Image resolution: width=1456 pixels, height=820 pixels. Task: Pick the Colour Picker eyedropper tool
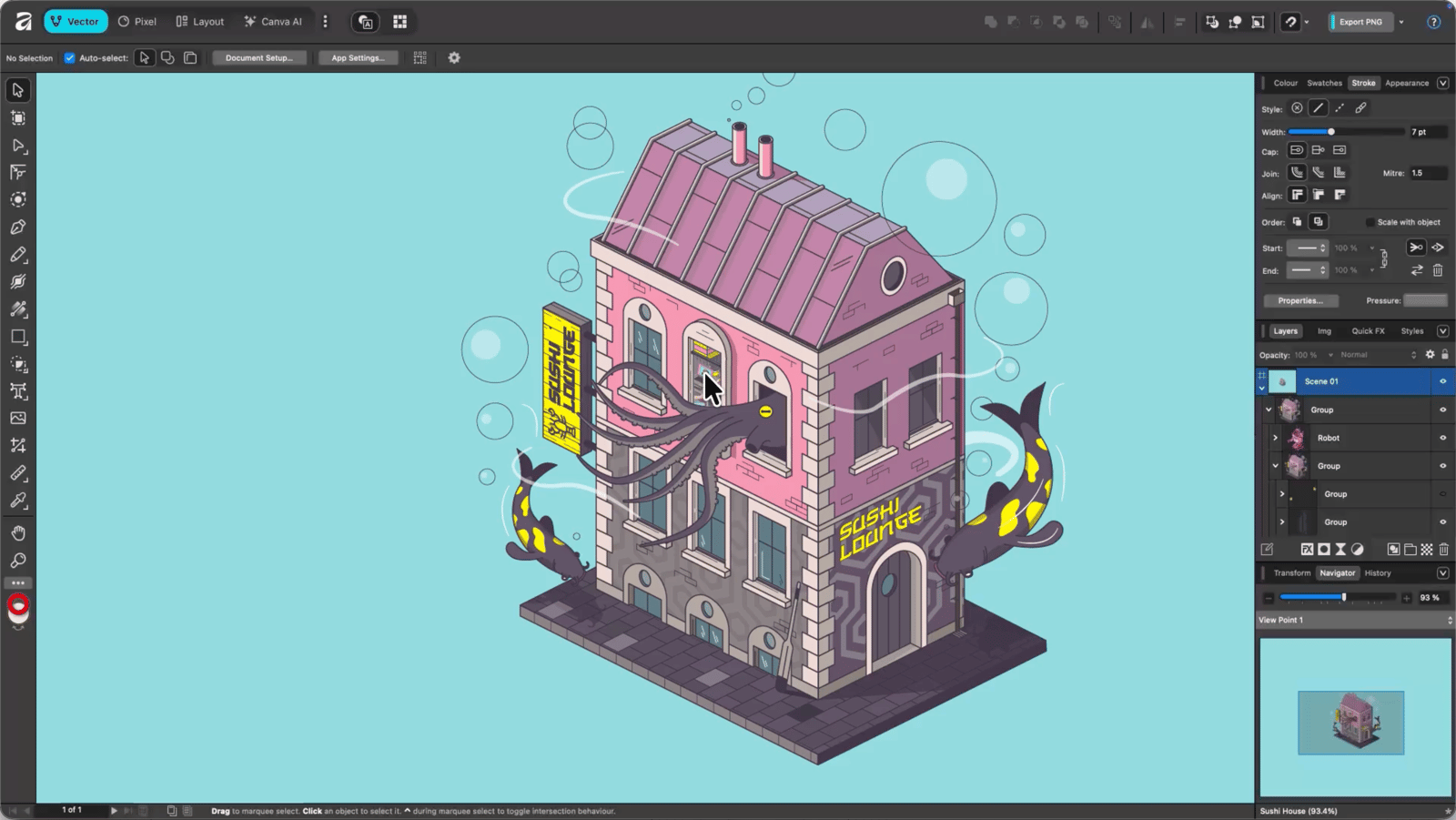[x=18, y=501]
